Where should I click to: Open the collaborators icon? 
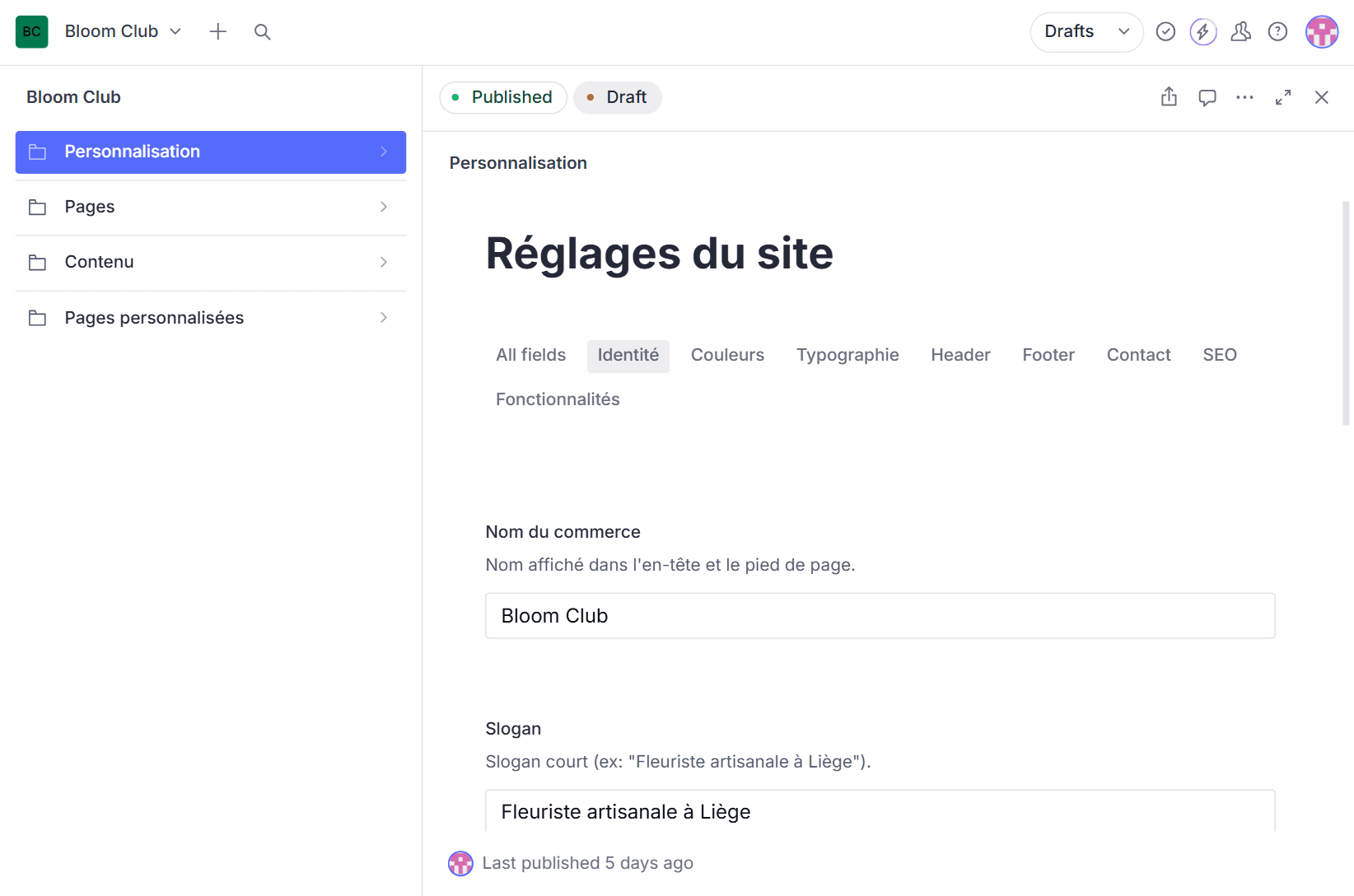coord(1240,31)
